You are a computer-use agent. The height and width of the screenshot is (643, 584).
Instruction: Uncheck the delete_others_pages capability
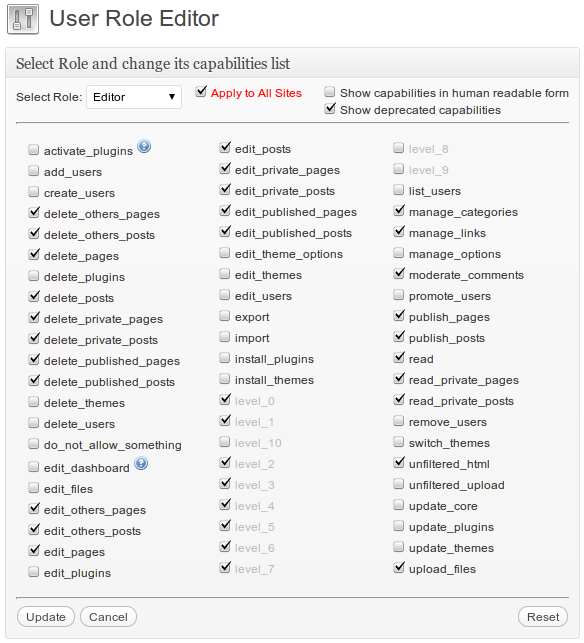click(34, 212)
